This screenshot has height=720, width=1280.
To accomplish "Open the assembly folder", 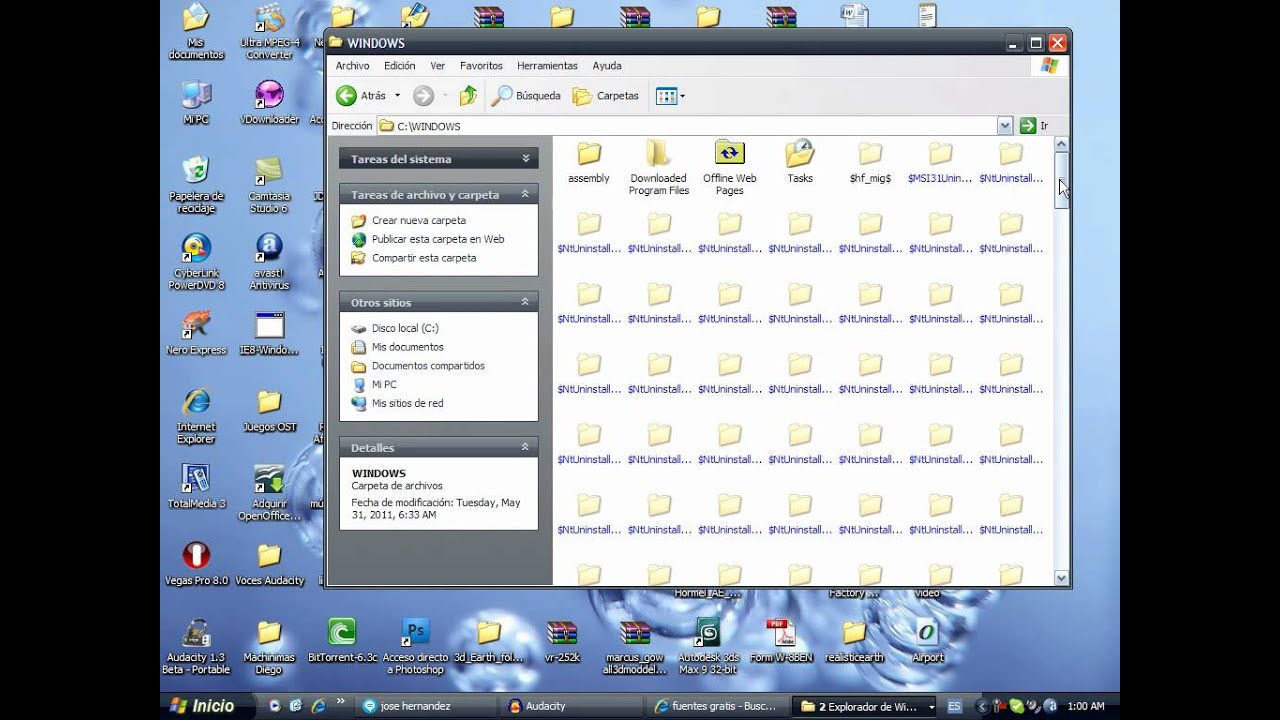I will coord(588,162).
